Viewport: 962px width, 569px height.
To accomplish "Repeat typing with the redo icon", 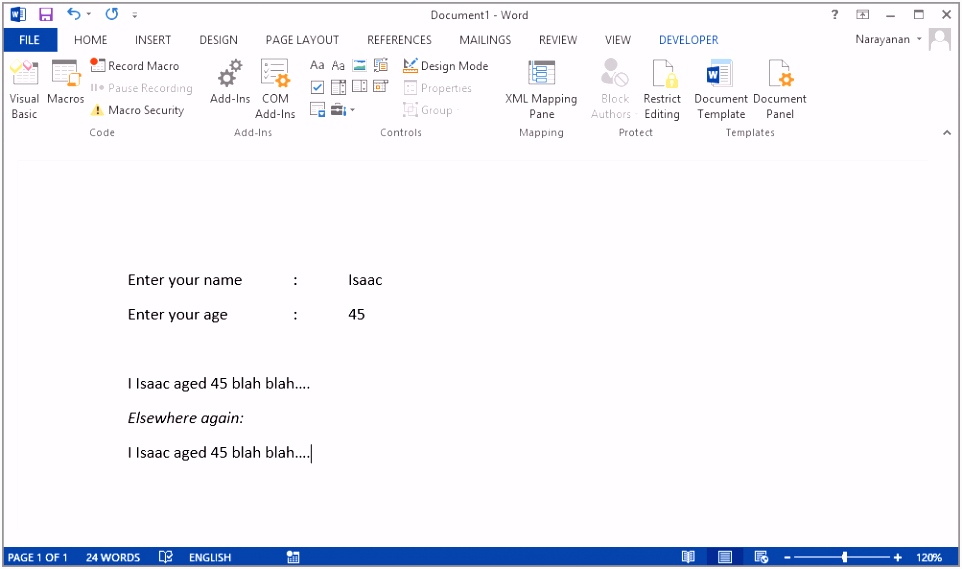I will (112, 14).
